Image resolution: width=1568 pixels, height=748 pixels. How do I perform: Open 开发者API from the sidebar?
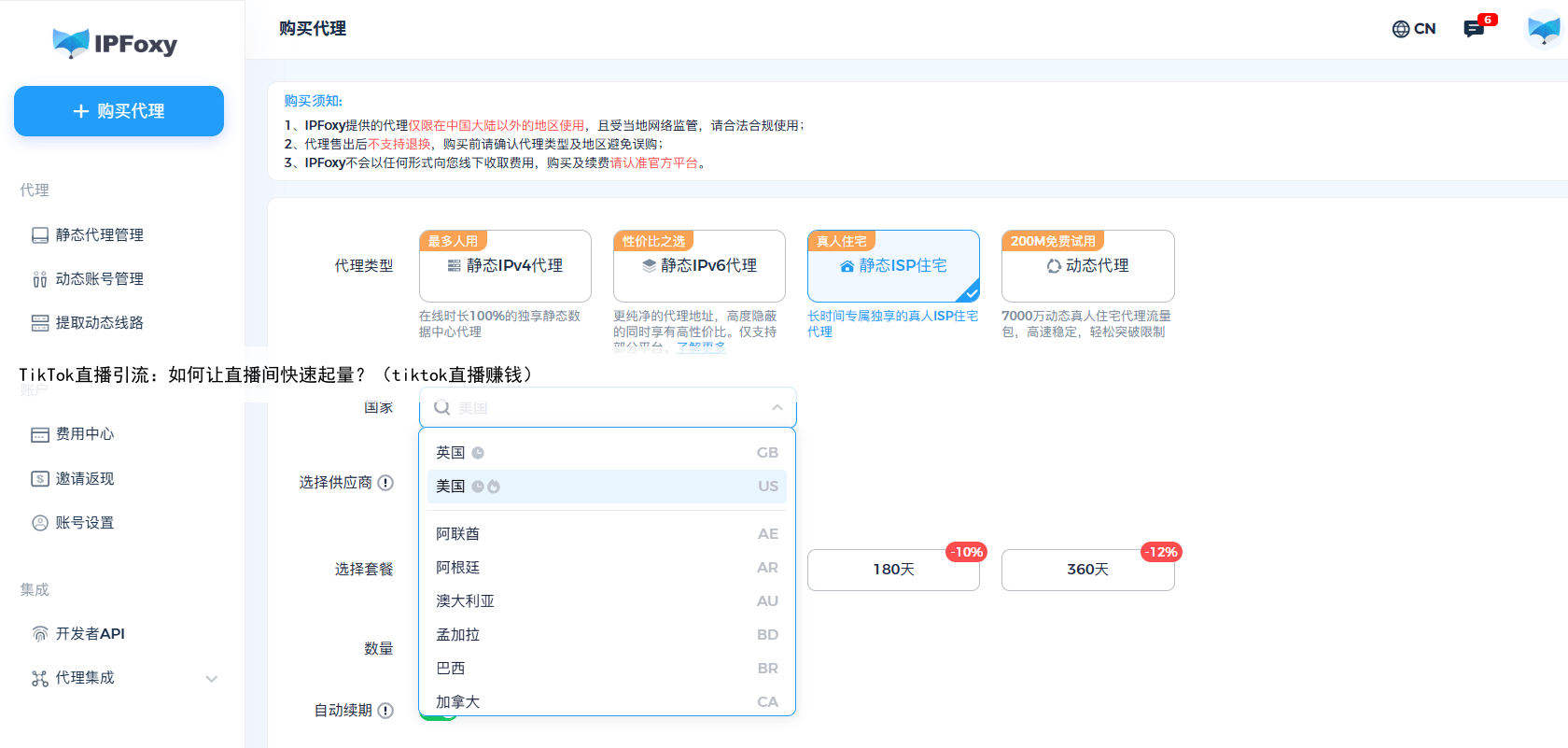coord(90,634)
